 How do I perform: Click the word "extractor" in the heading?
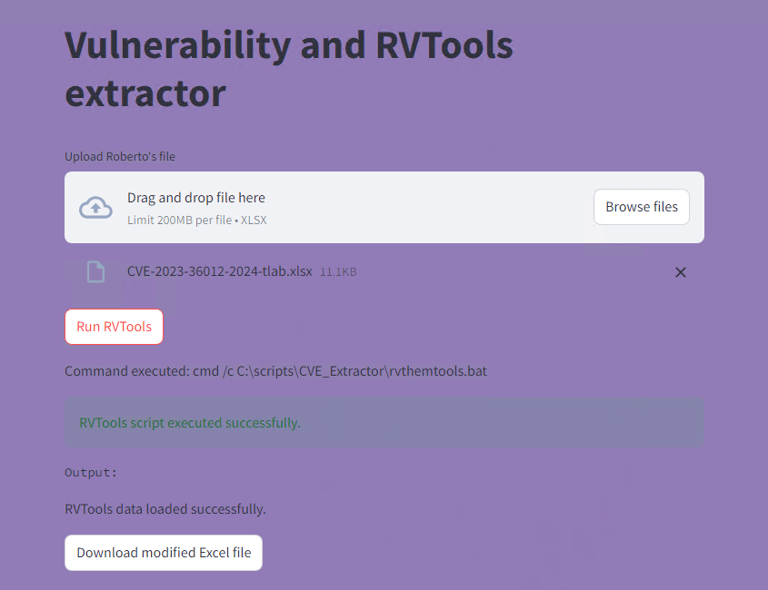pos(145,93)
